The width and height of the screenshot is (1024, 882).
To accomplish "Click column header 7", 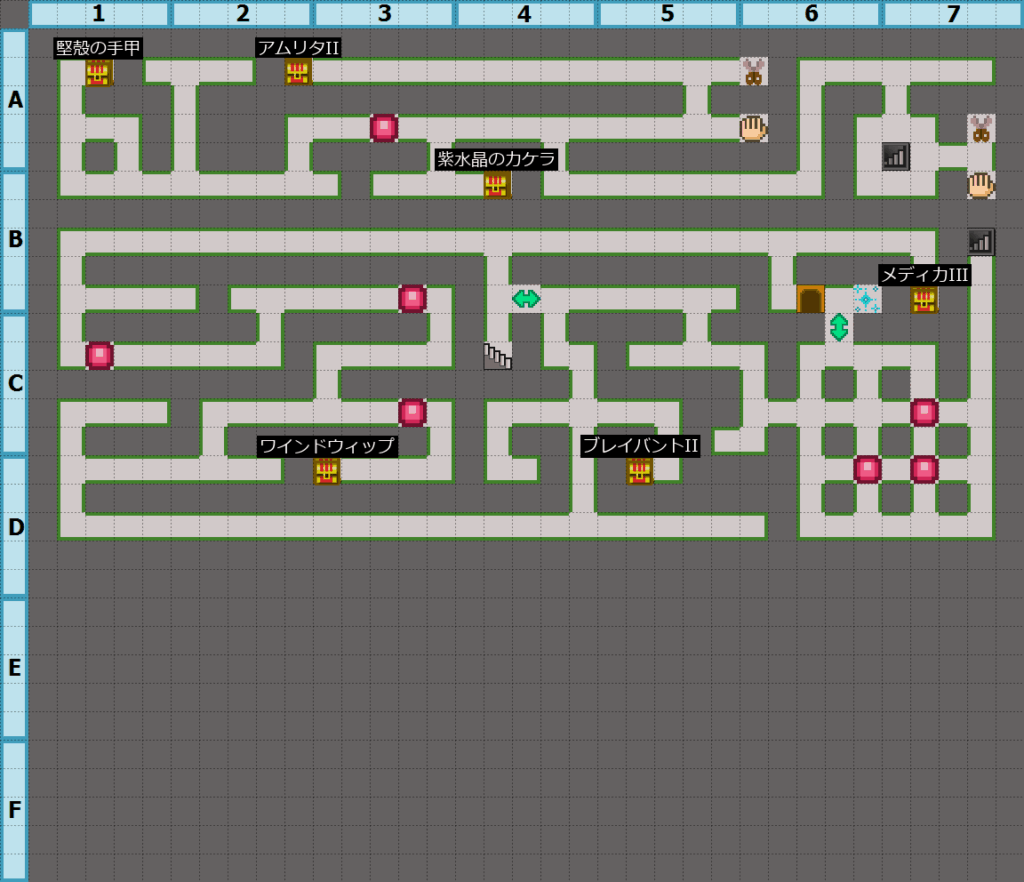I will (953, 14).
